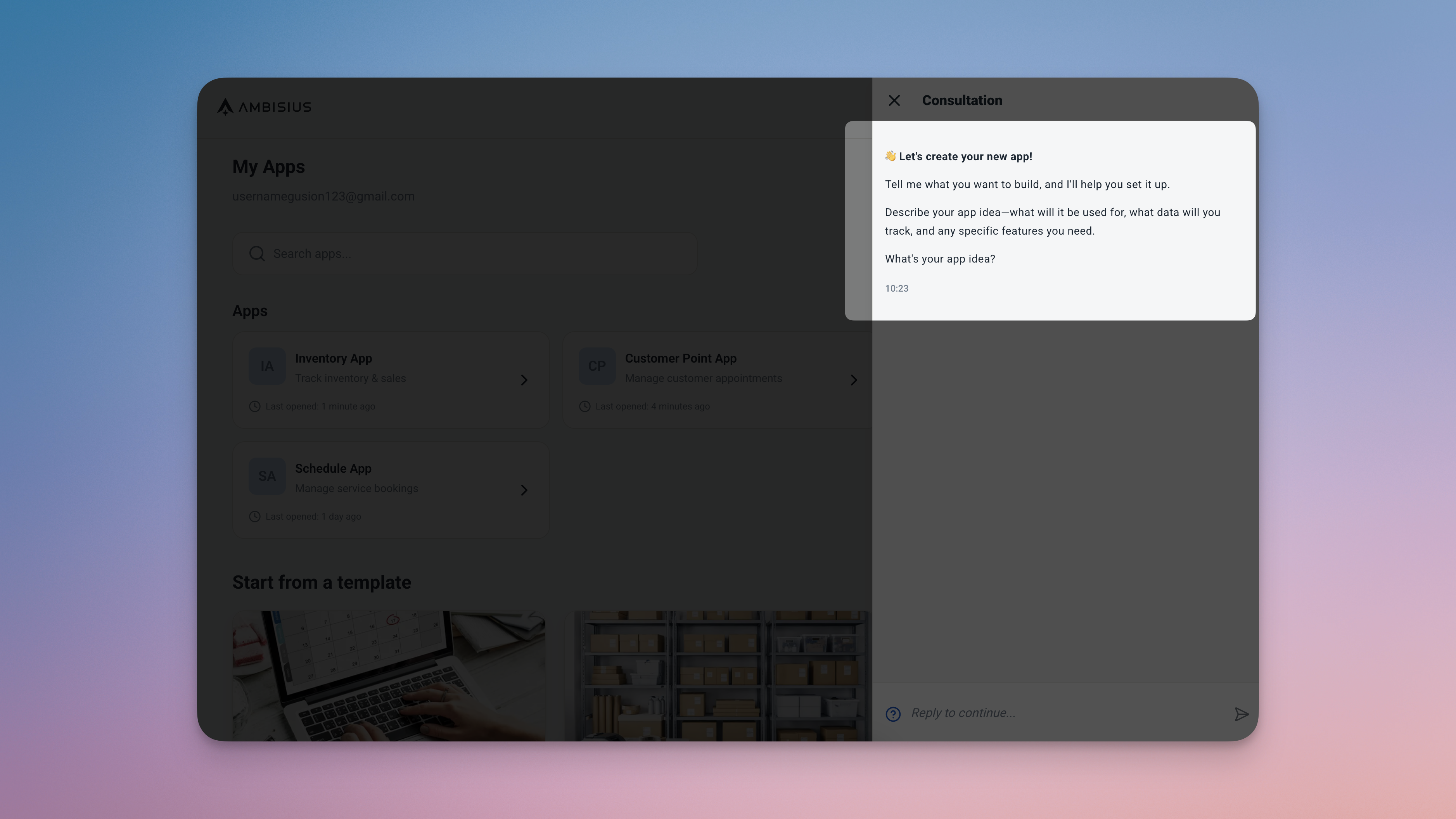Viewport: 1456px width, 819px height.
Task: Click 'Last opened: 1 day ago' text
Action: coord(313,517)
